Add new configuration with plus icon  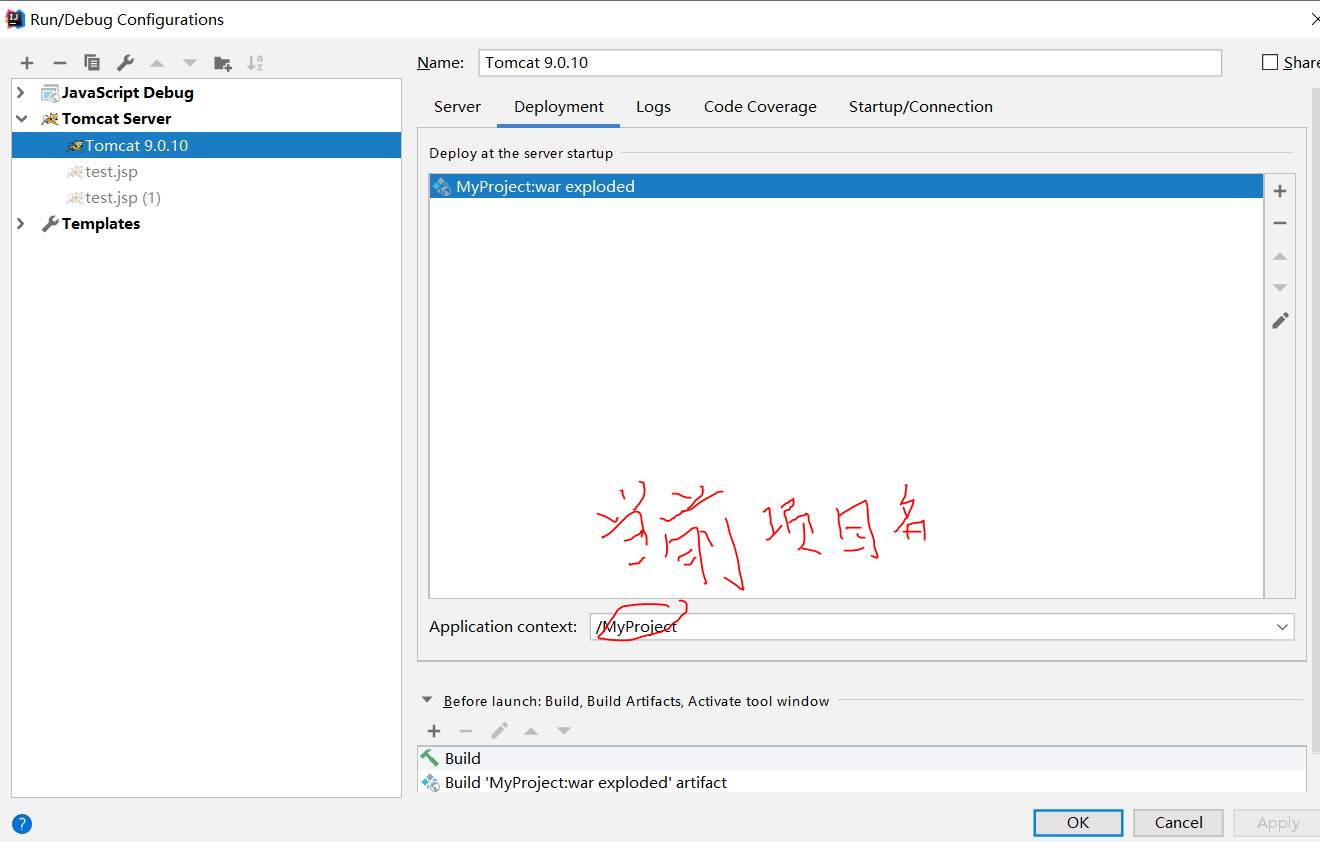coord(27,63)
